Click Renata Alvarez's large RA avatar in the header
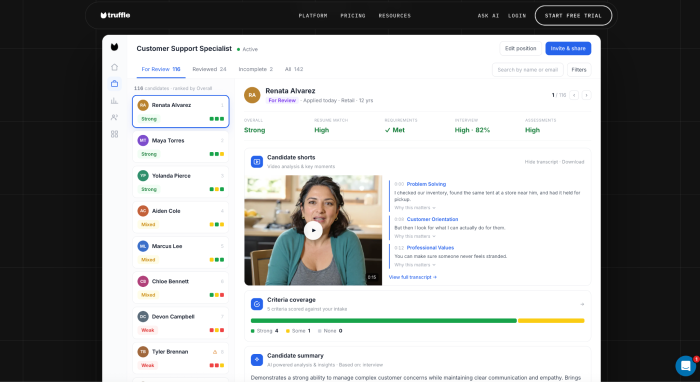700x382 pixels. click(252, 95)
